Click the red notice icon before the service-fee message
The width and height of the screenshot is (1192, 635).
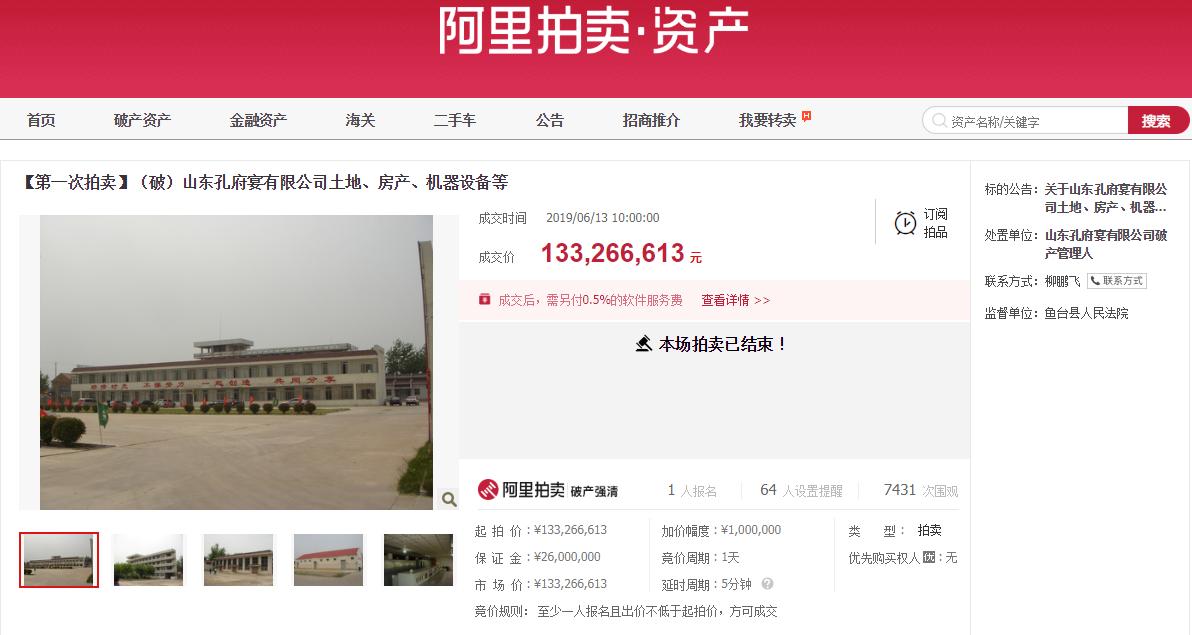(487, 299)
